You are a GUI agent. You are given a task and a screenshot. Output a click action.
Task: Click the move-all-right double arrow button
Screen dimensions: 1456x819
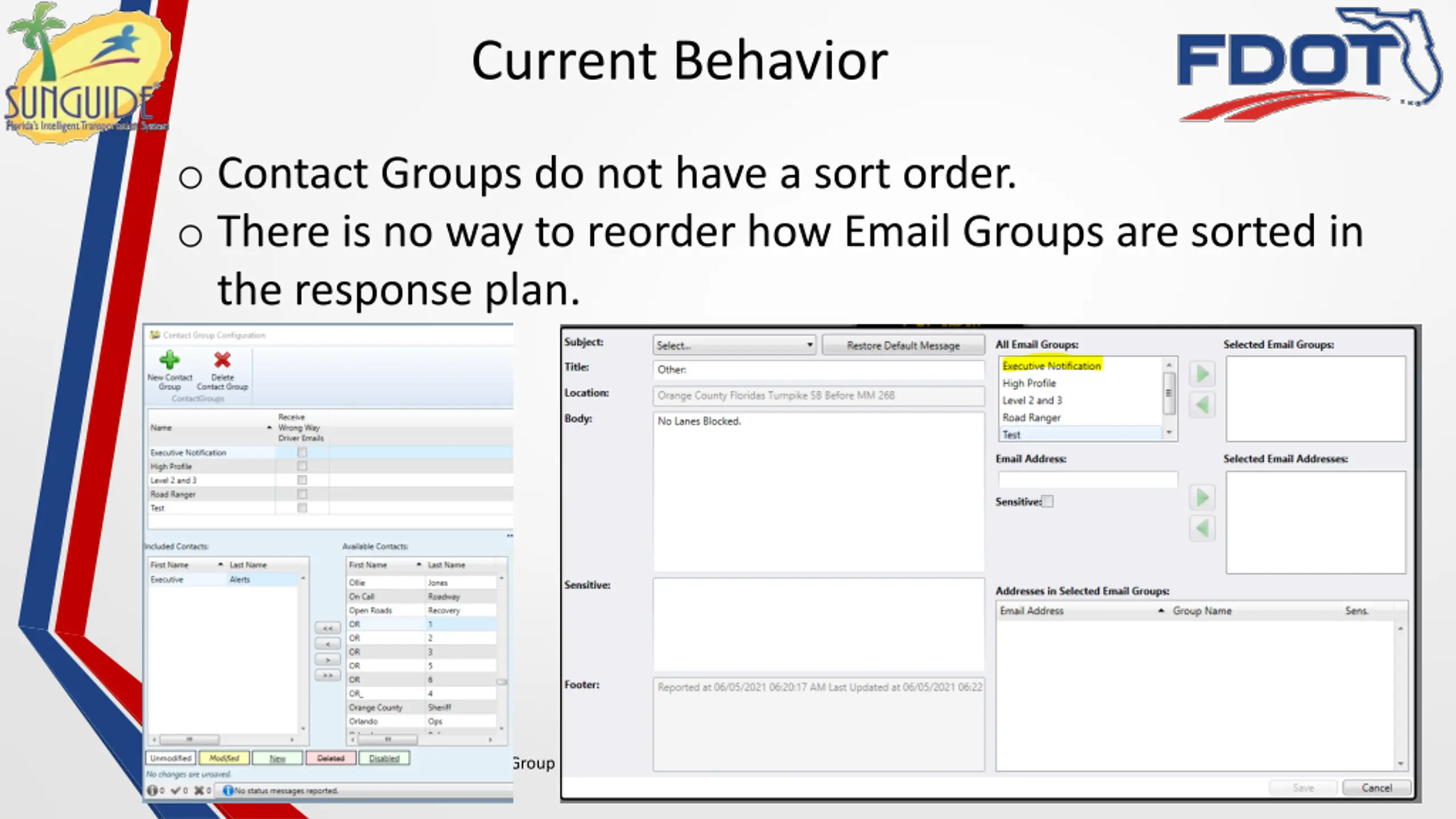coord(328,675)
